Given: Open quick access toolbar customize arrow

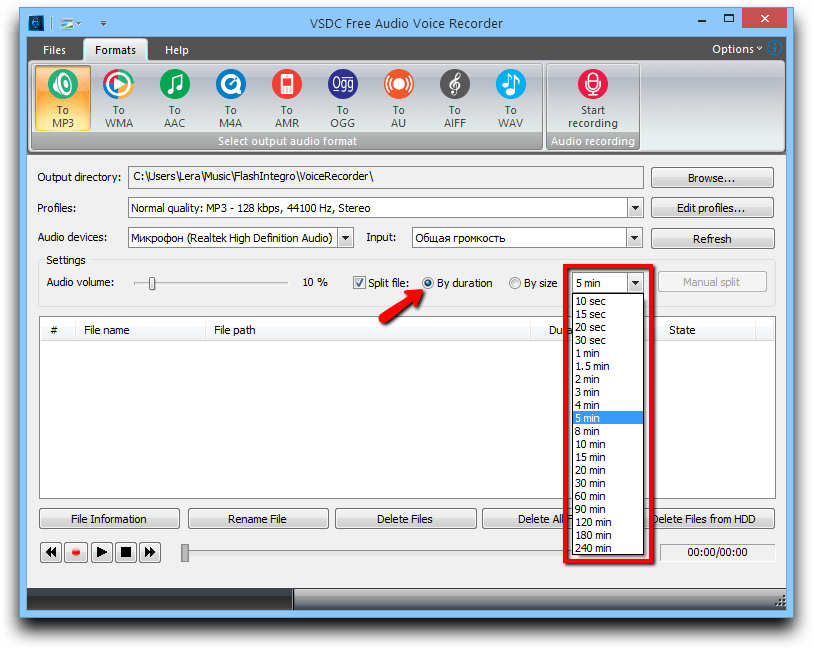Looking at the screenshot, I should pos(104,23).
